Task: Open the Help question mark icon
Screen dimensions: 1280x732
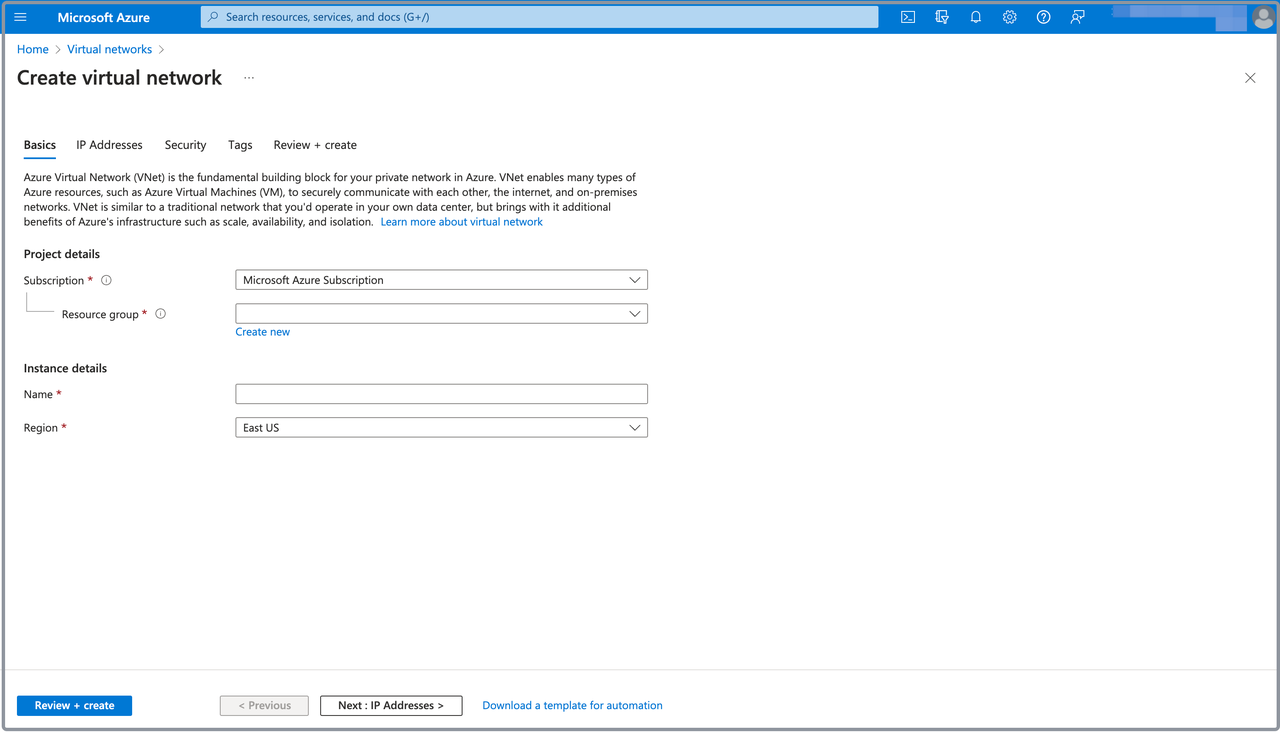Action: (x=1043, y=17)
